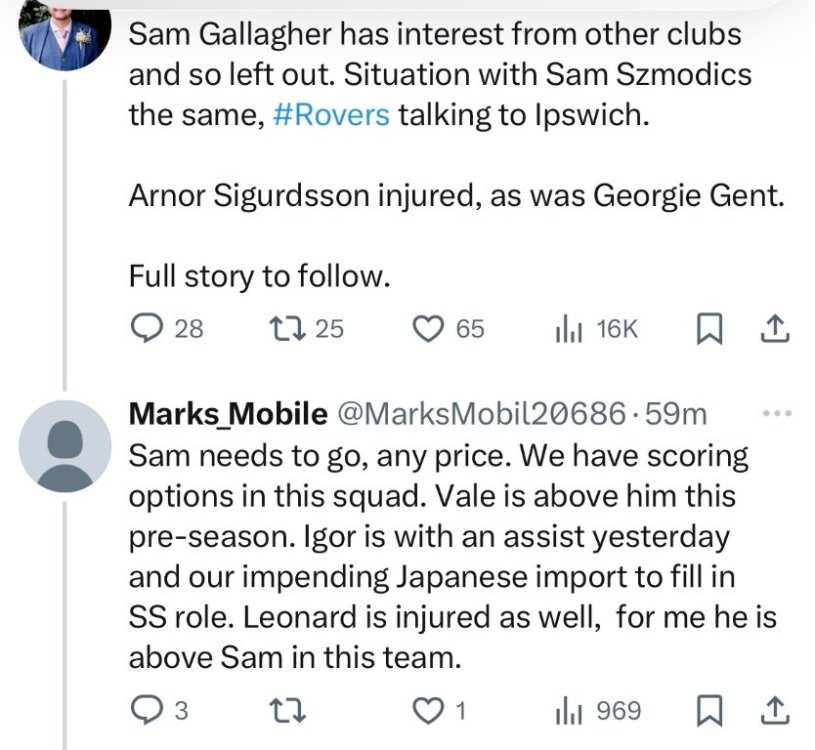Open the Marks_Mobile display name profile

(228, 413)
